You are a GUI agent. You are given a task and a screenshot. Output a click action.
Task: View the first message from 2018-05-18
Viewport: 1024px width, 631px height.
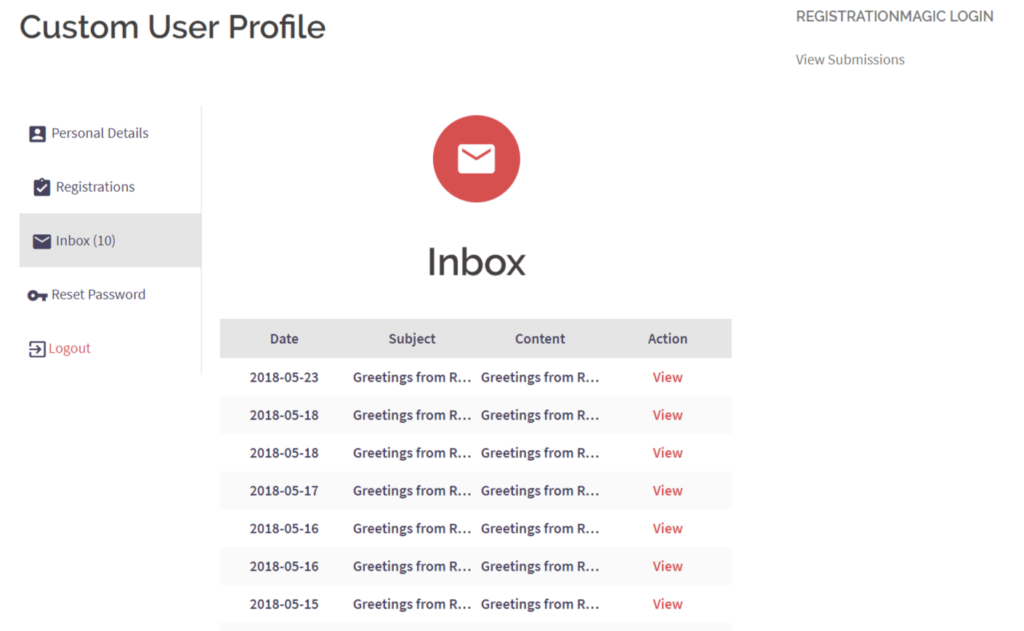667,415
